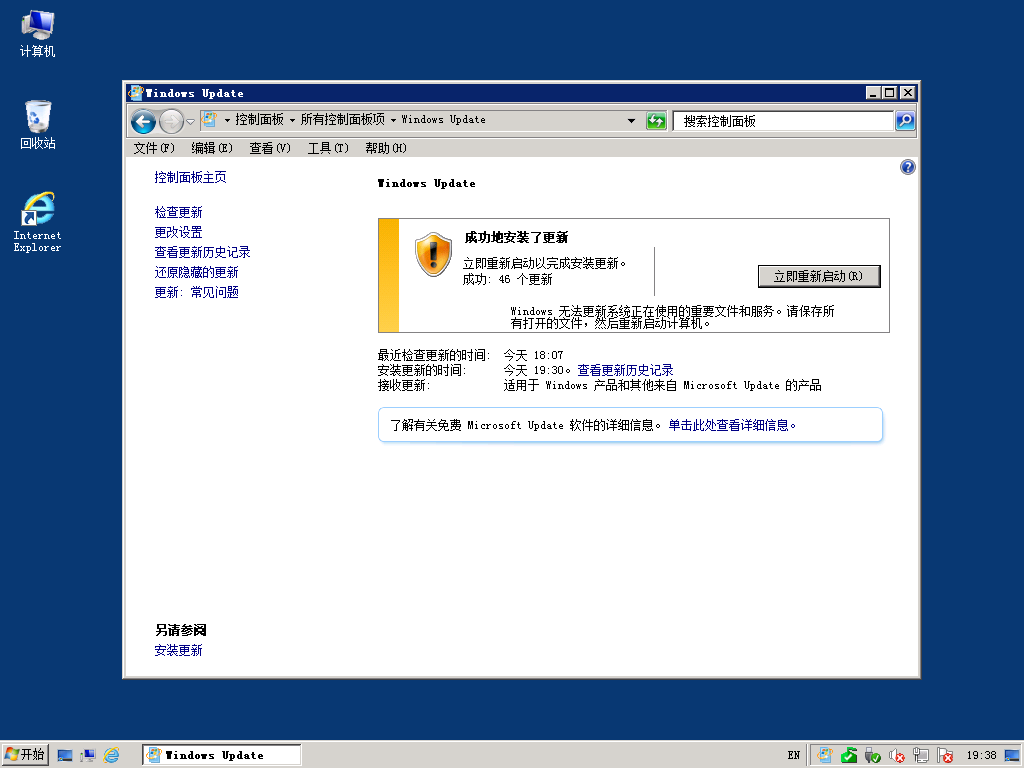This screenshot has height=768, width=1024.
Task: Open the 编辑(E) menu
Action: pos(212,148)
